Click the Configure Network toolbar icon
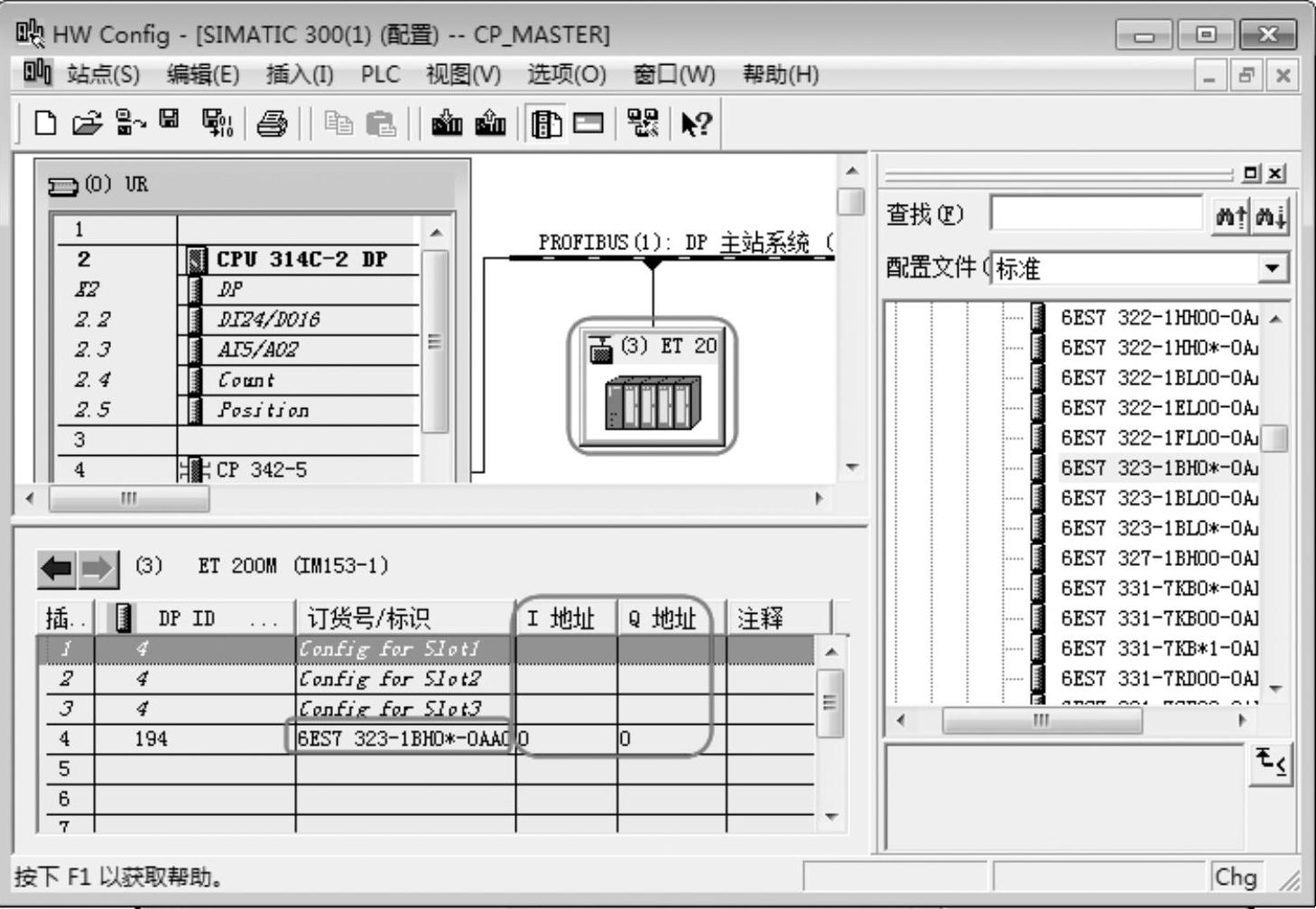Viewport: 1316px width, 909px height. point(643,123)
